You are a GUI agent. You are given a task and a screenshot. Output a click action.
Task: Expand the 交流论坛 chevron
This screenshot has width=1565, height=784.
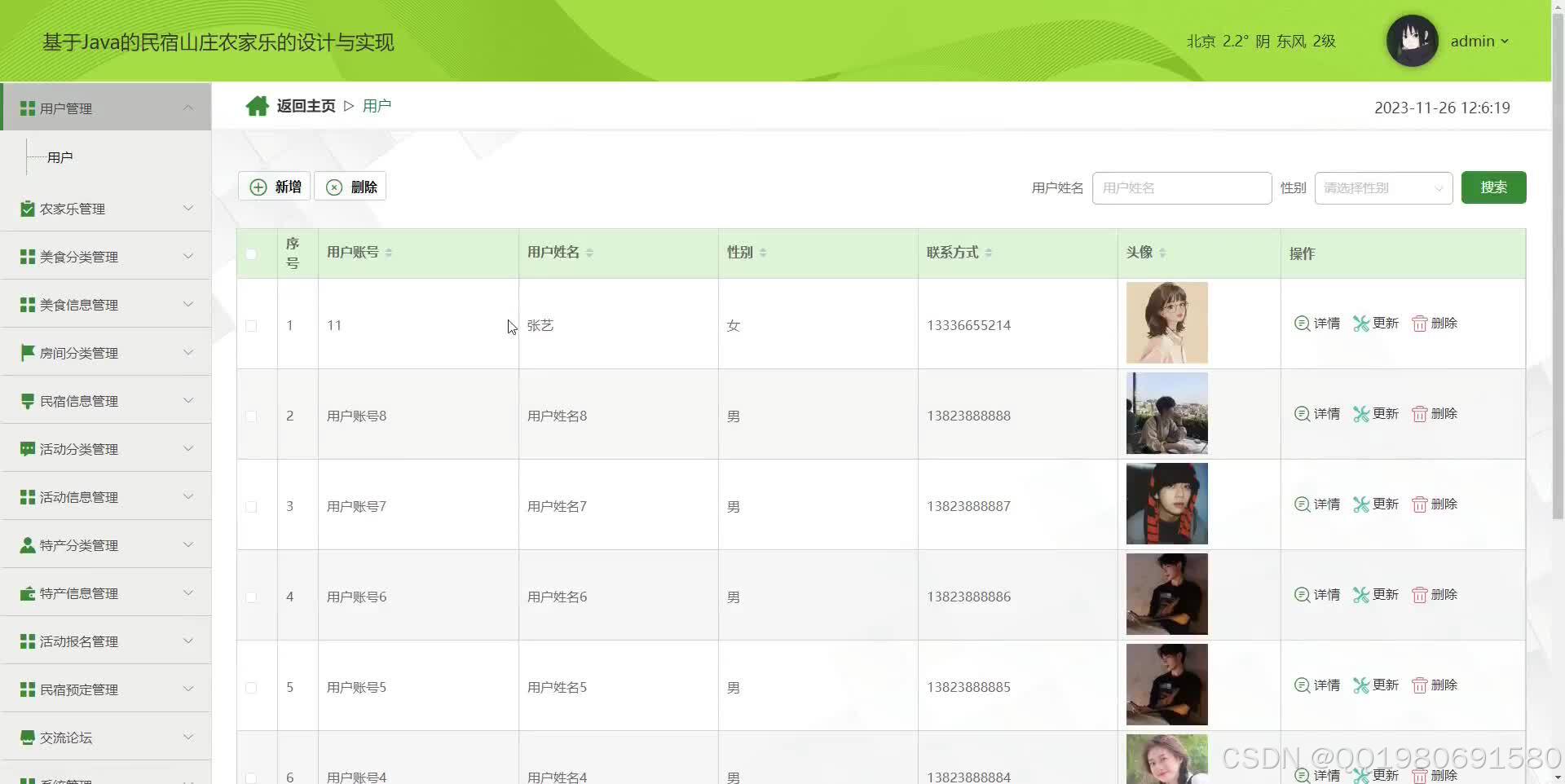coord(188,737)
